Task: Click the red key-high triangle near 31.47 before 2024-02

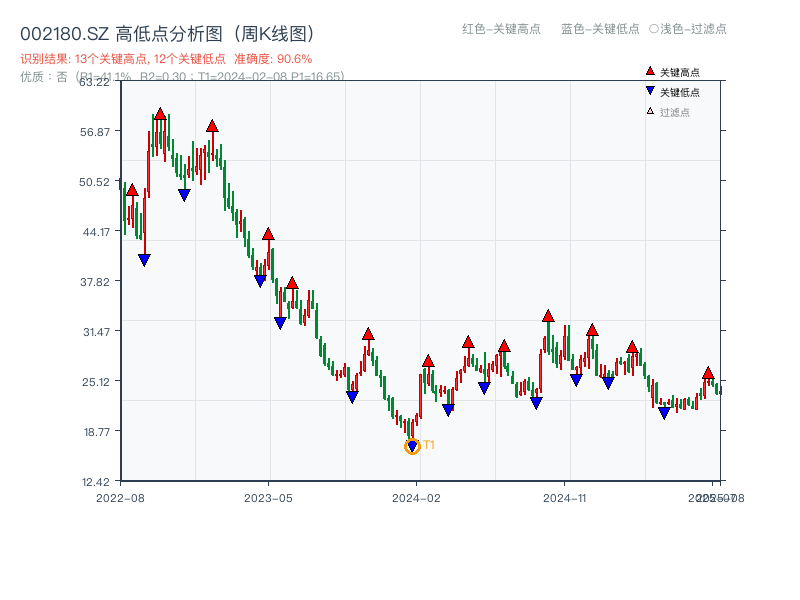Action: pyautogui.click(x=368, y=334)
